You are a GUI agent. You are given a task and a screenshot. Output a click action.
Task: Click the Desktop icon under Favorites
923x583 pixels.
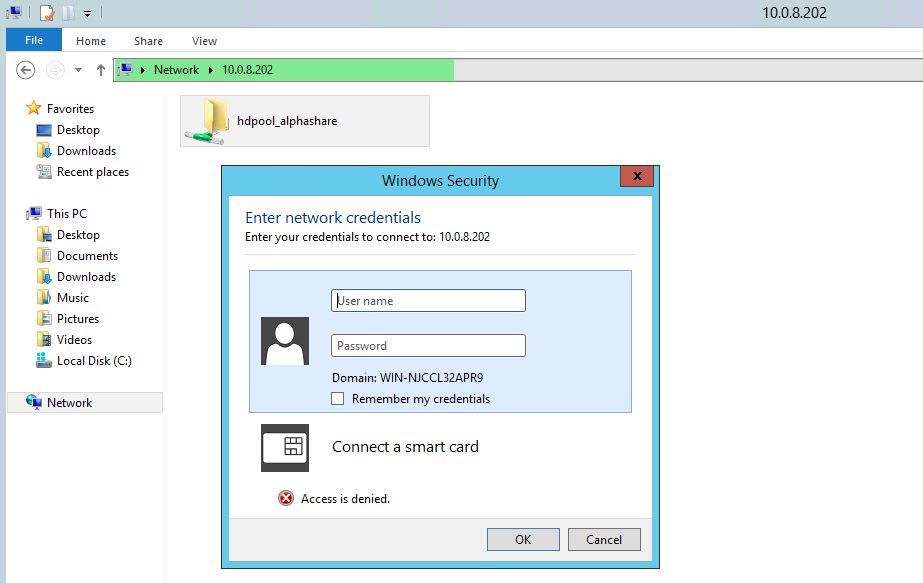[44, 130]
